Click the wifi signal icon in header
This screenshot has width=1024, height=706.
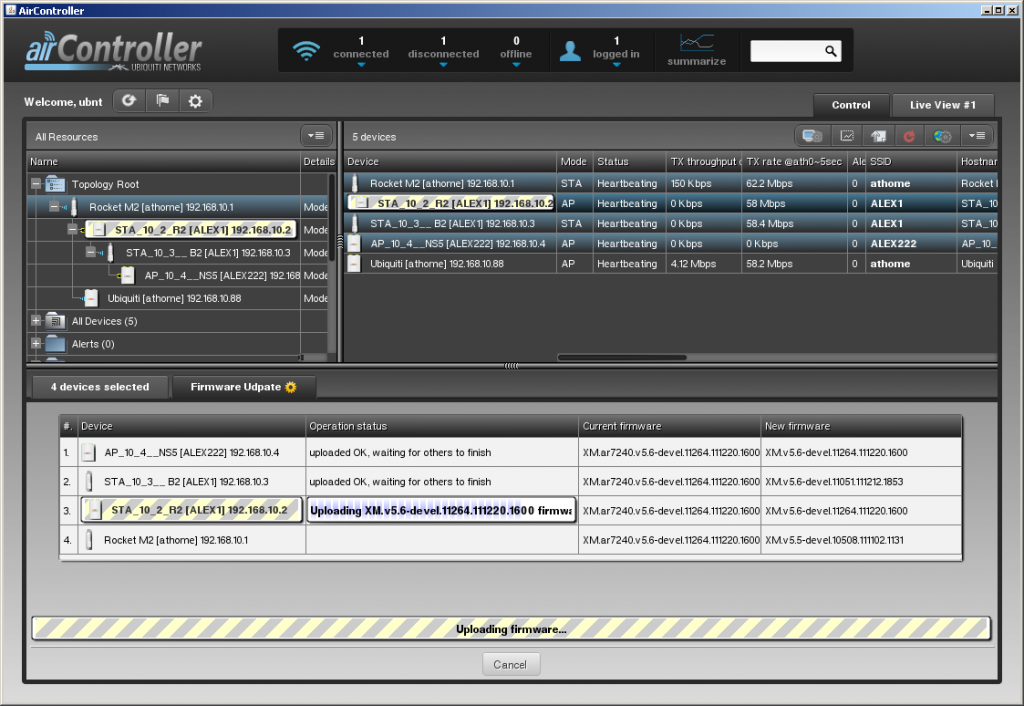[306, 50]
